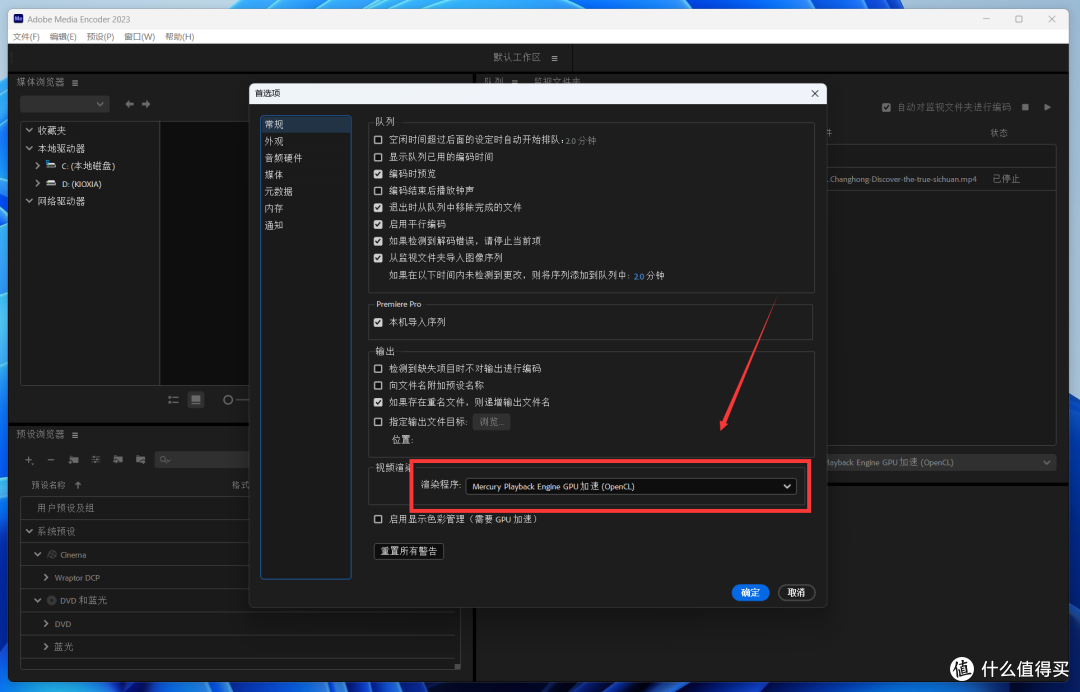The width and height of the screenshot is (1080, 692).
Task: Expand the C: (本地磁盘) node
Action: [x=37, y=165]
